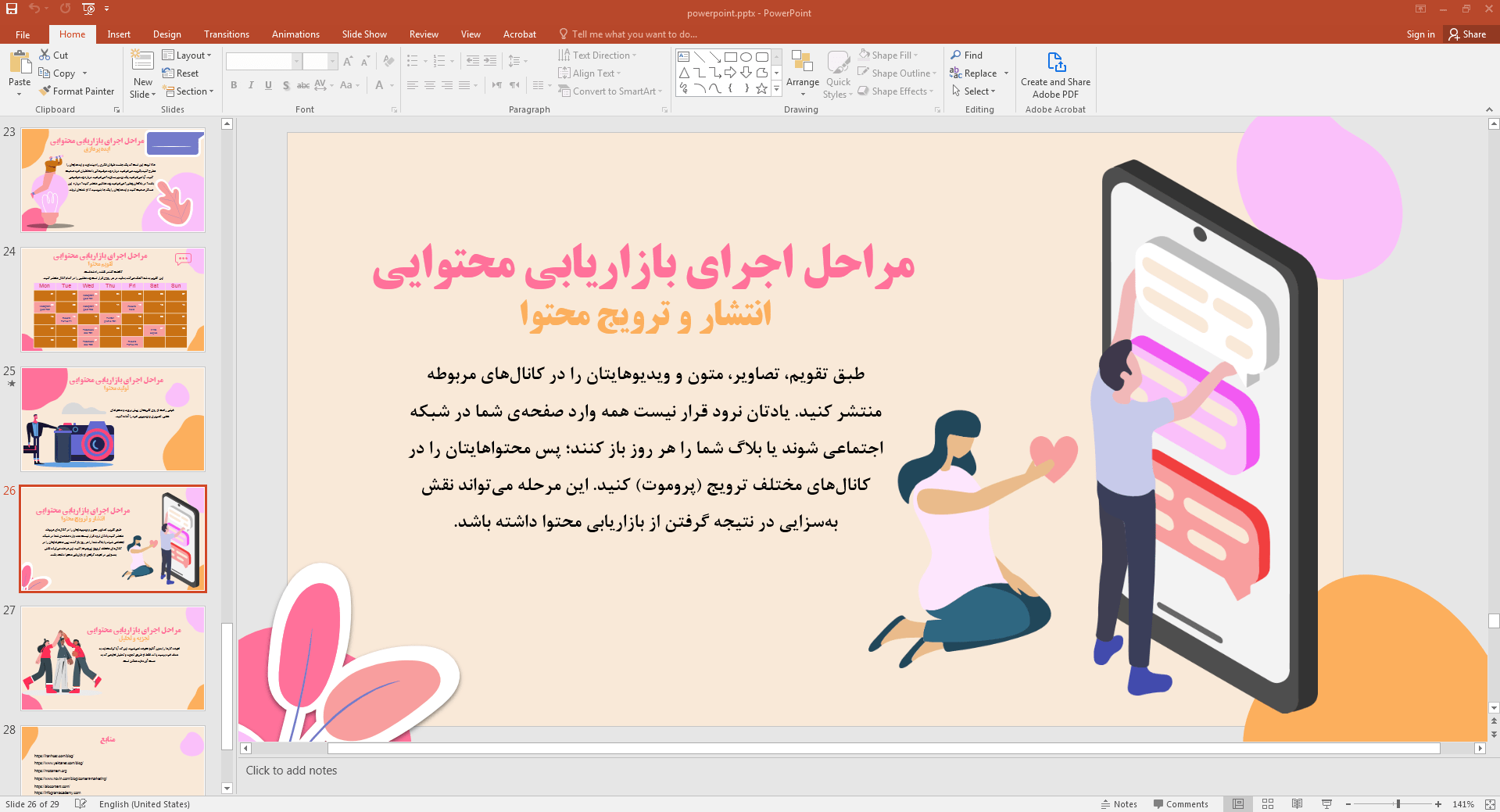Toggle Bold formatting
The width and height of the screenshot is (1500, 812).
(234, 85)
